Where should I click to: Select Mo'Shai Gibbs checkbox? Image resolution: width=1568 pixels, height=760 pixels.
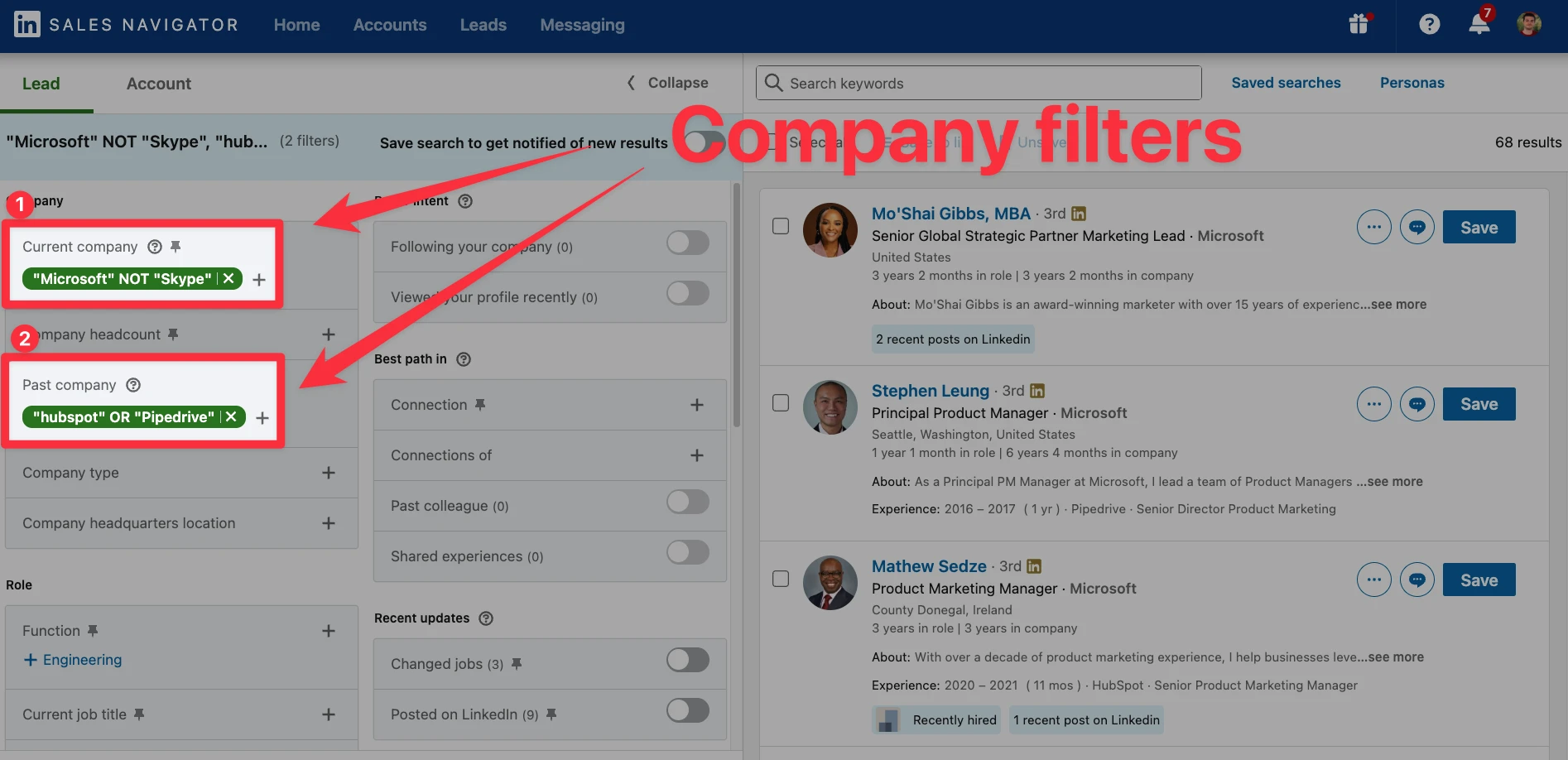[781, 226]
